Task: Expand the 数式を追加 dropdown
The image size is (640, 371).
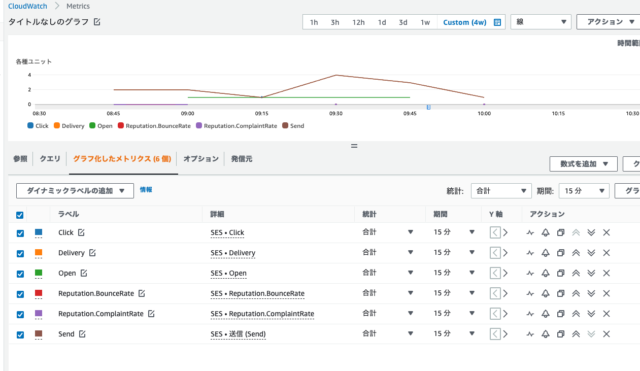Action: coord(583,164)
